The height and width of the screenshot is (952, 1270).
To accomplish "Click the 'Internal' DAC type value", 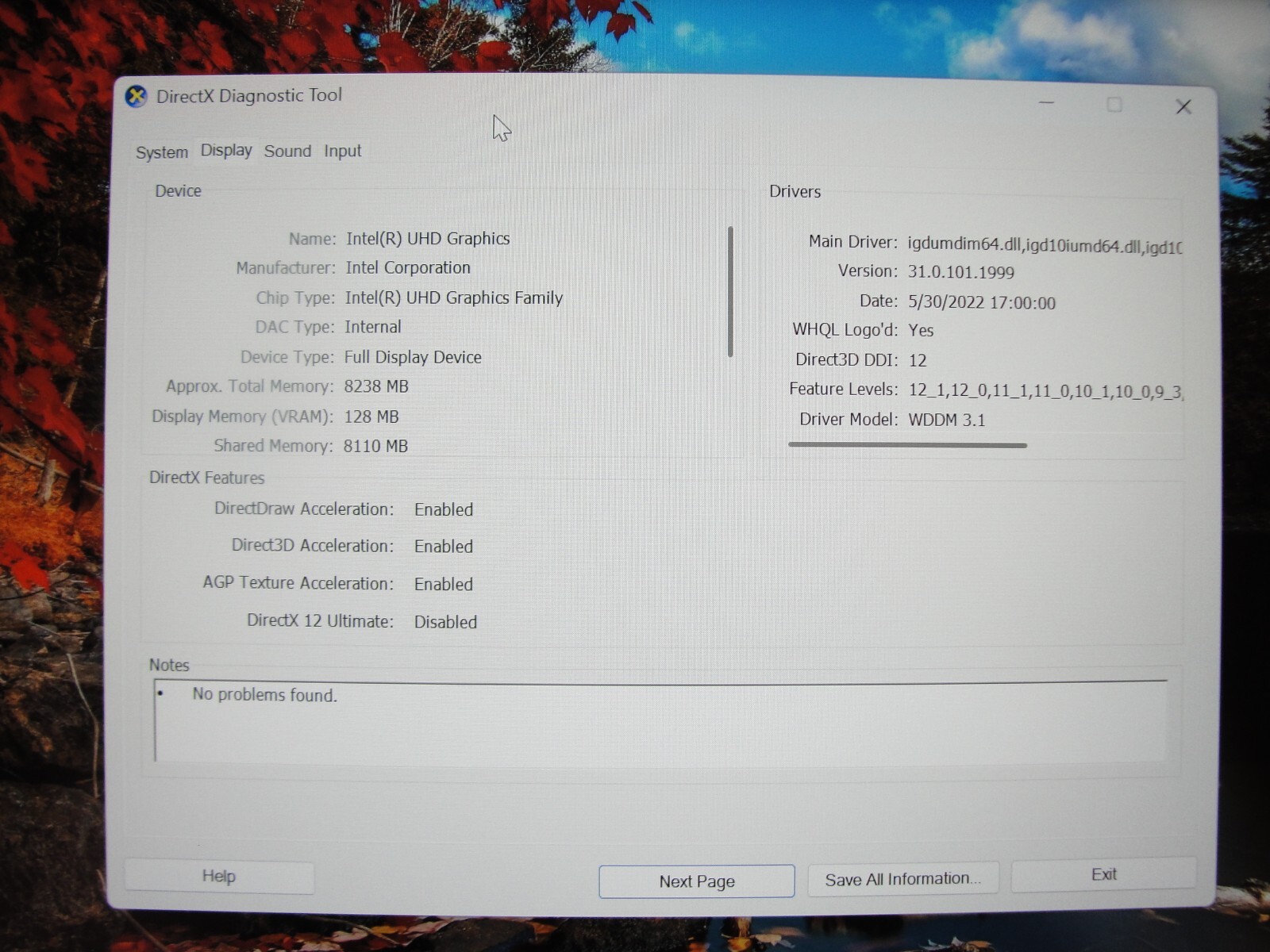I will click(x=372, y=327).
